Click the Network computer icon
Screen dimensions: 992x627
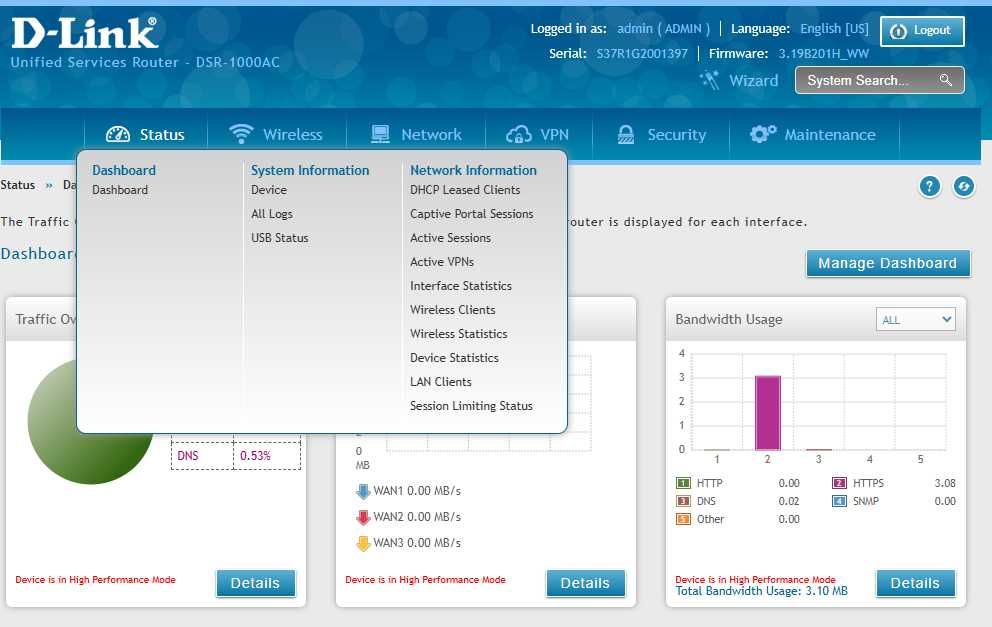[380, 134]
